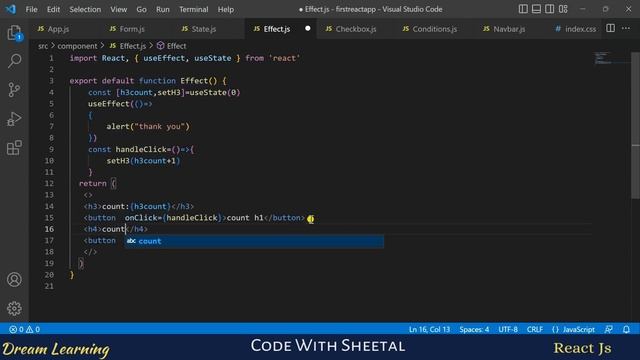Image resolution: width=640 pixels, height=360 pixels.
Task: Split the editor to the right
Action: (x=610, y=28)
